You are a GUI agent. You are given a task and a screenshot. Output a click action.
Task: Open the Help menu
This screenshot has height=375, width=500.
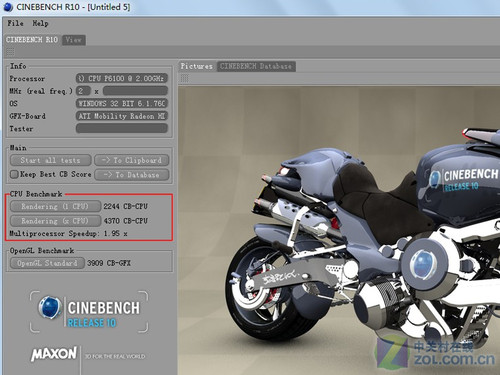point(40,23)
